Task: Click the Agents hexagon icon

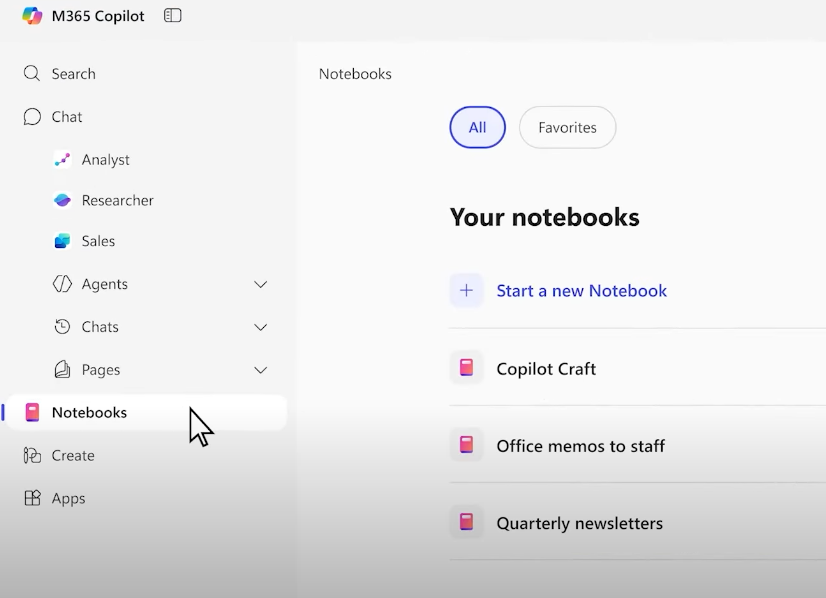Action: [62, 284]
